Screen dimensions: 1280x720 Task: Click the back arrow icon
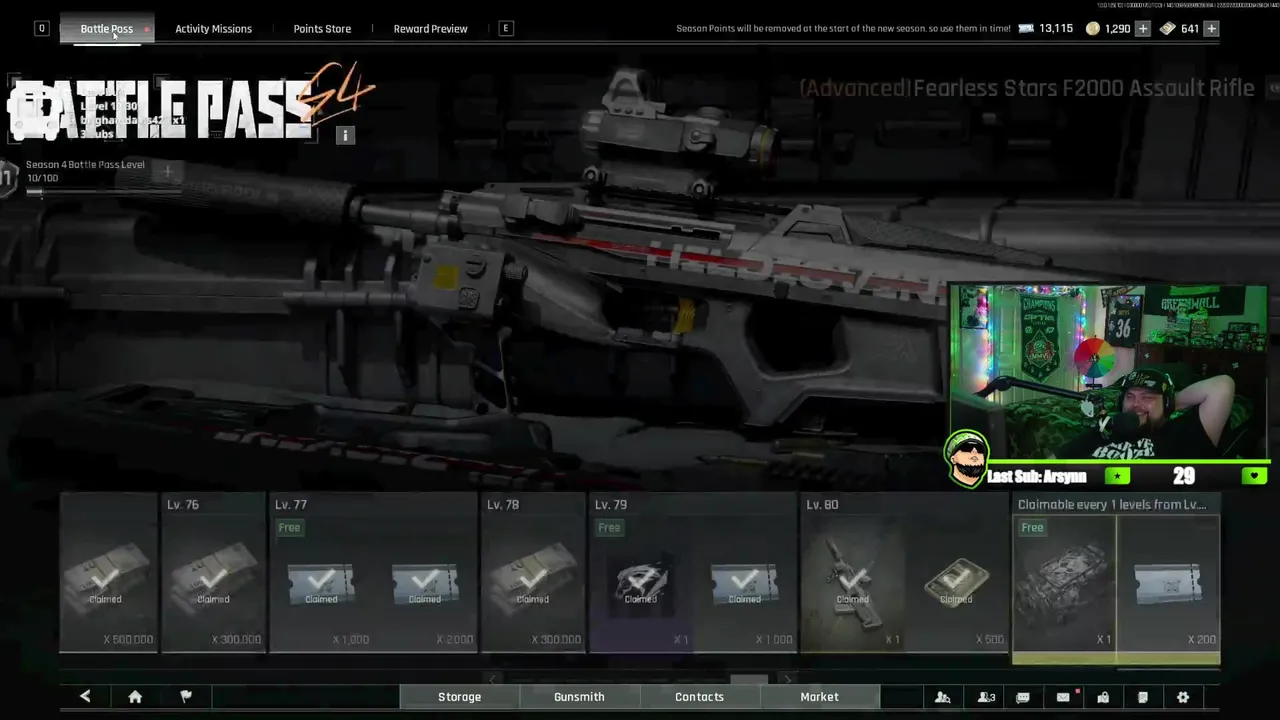(x=85, y=697)
